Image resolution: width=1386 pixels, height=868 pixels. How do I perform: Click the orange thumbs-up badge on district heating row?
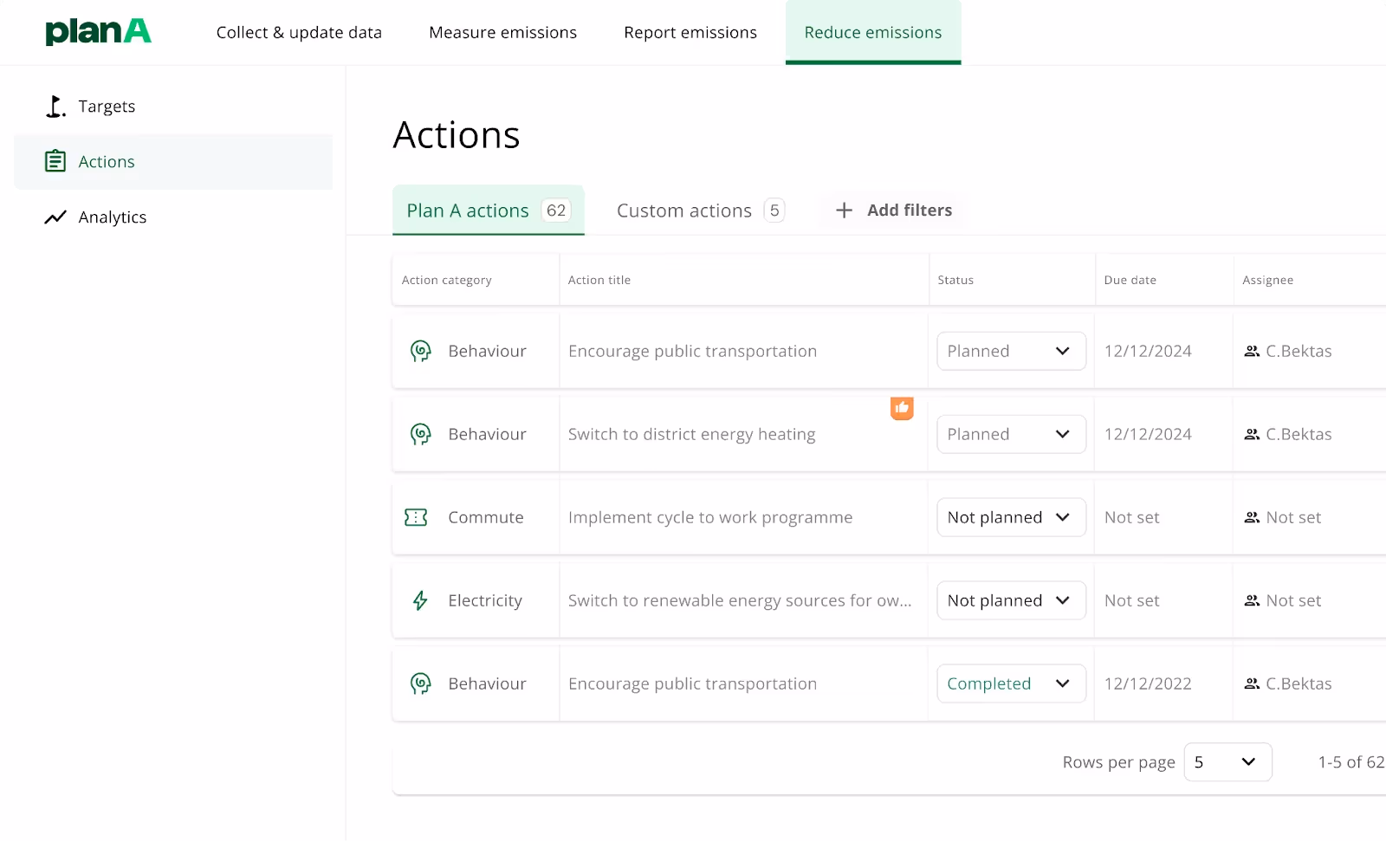pyautogui.click(x=902, y=408)
